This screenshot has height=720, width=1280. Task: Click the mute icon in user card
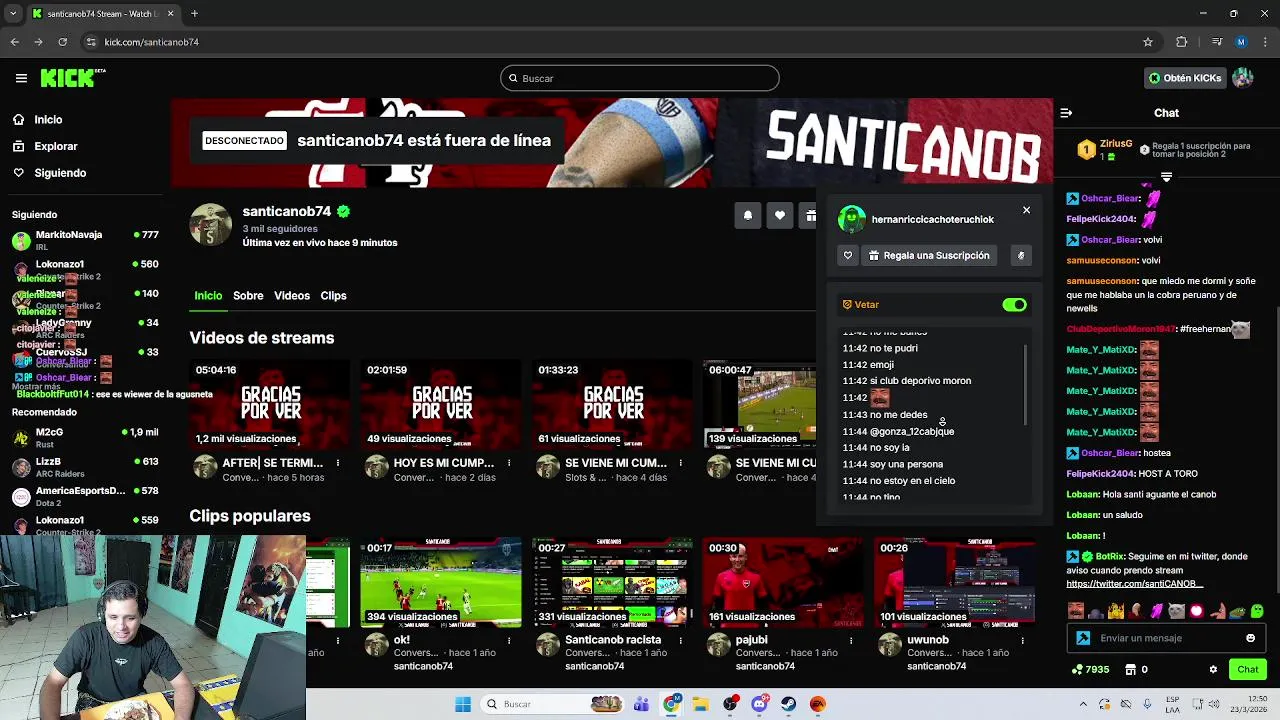1020,256
